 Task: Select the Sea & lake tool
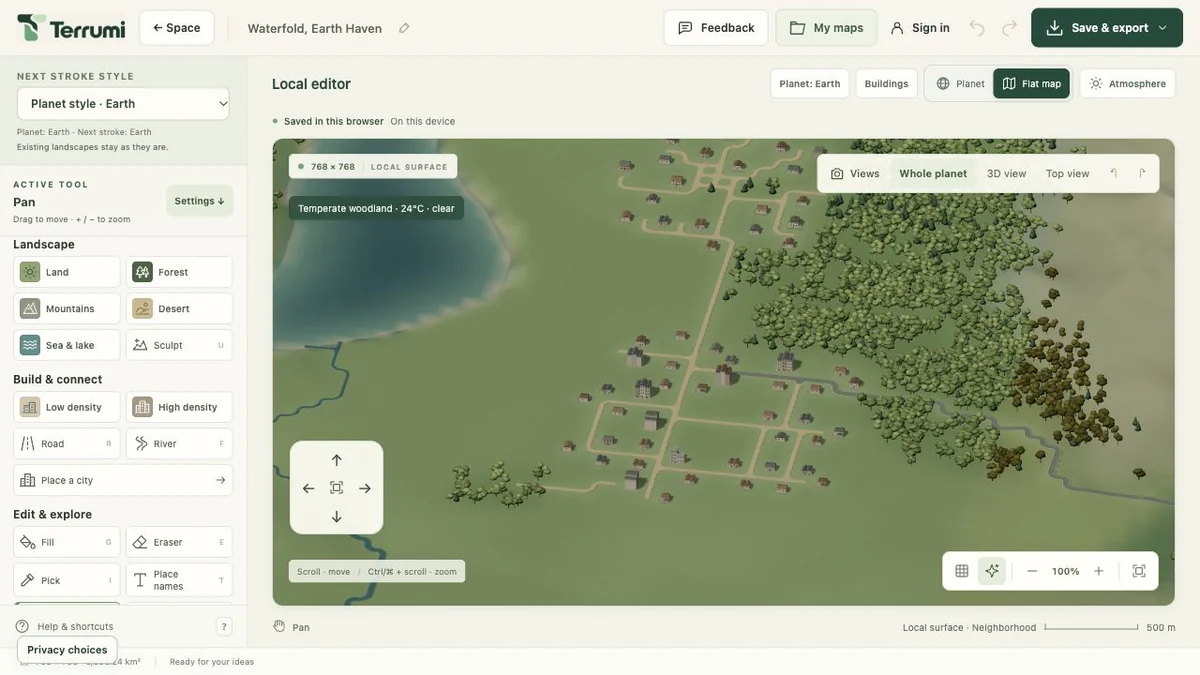pos(67,345)
